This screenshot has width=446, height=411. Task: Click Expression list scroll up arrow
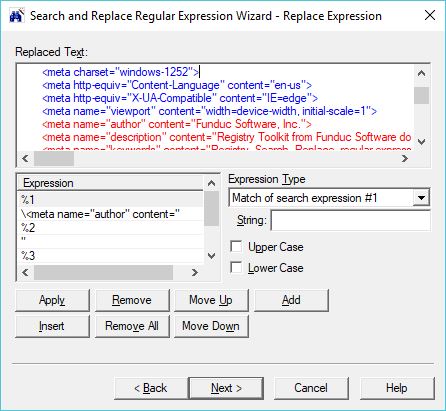(x=211, y=183)
